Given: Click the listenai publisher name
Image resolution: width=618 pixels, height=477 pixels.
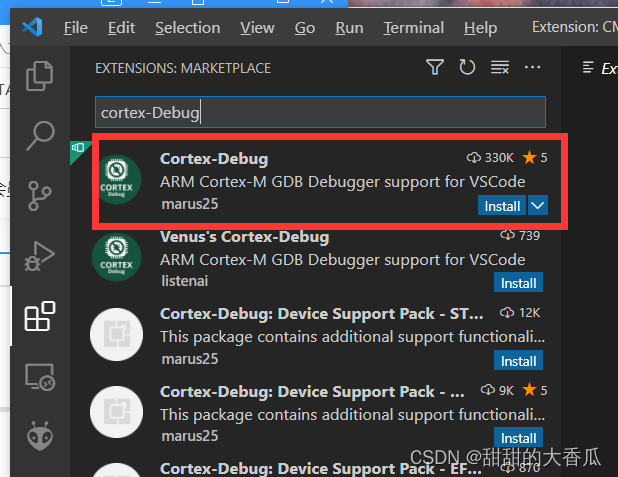Looking at the screenshot, I should [x=184, y=281].
